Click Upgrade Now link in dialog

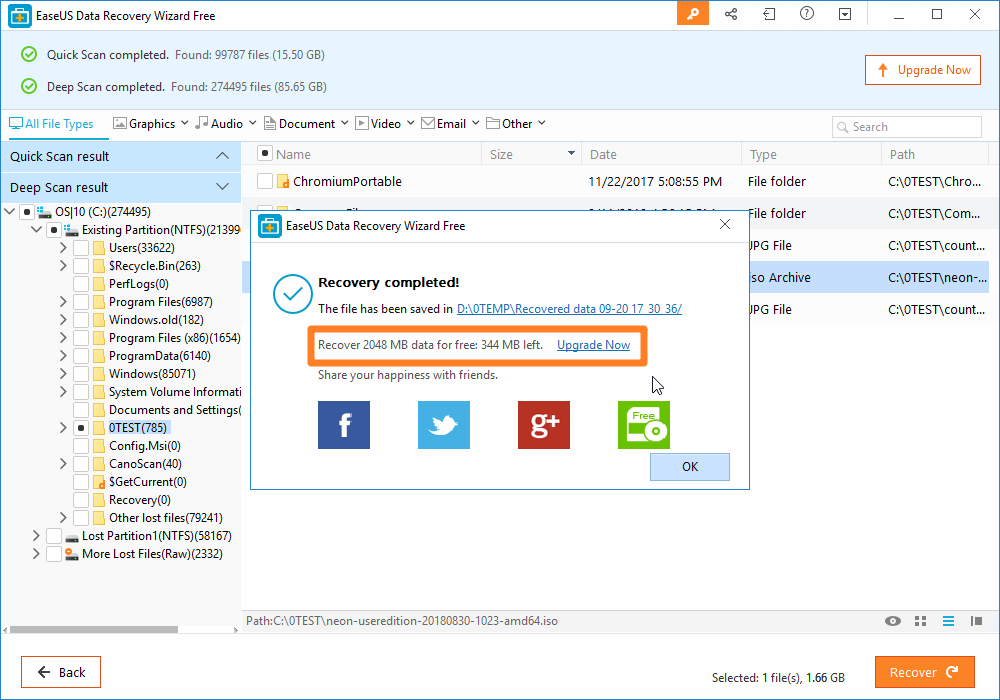[x=593, y=345]
